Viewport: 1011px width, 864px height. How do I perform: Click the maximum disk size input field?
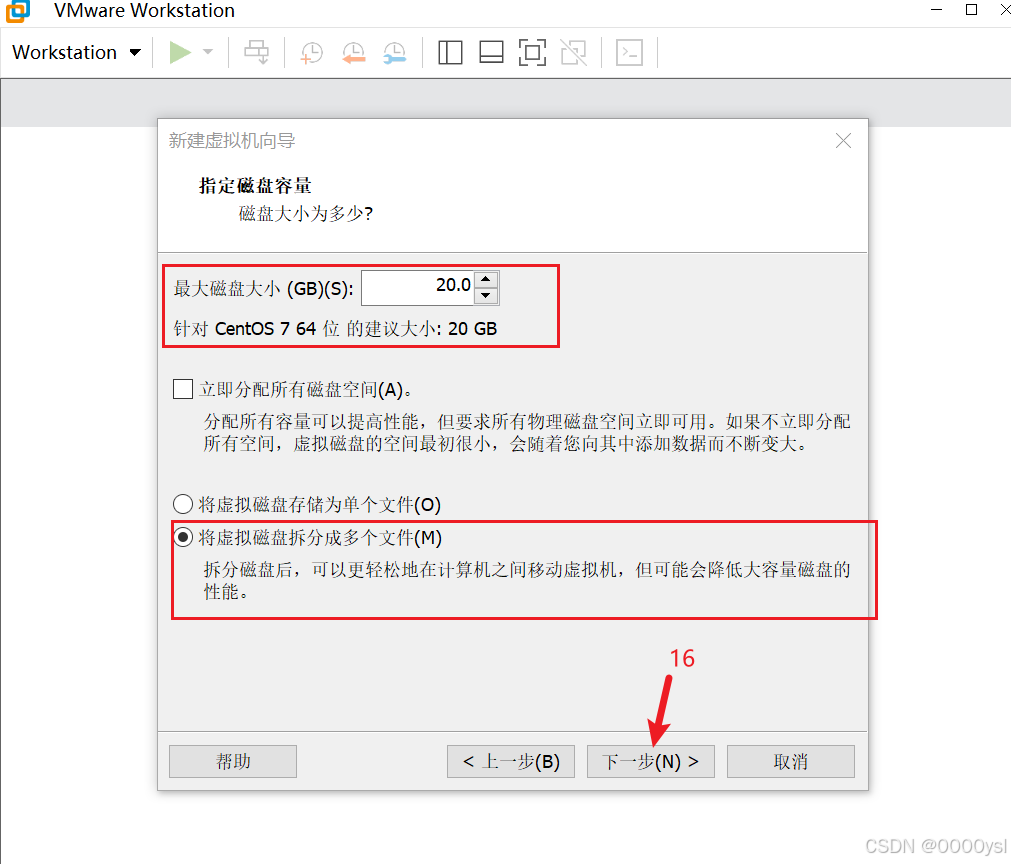pos(418,288)
